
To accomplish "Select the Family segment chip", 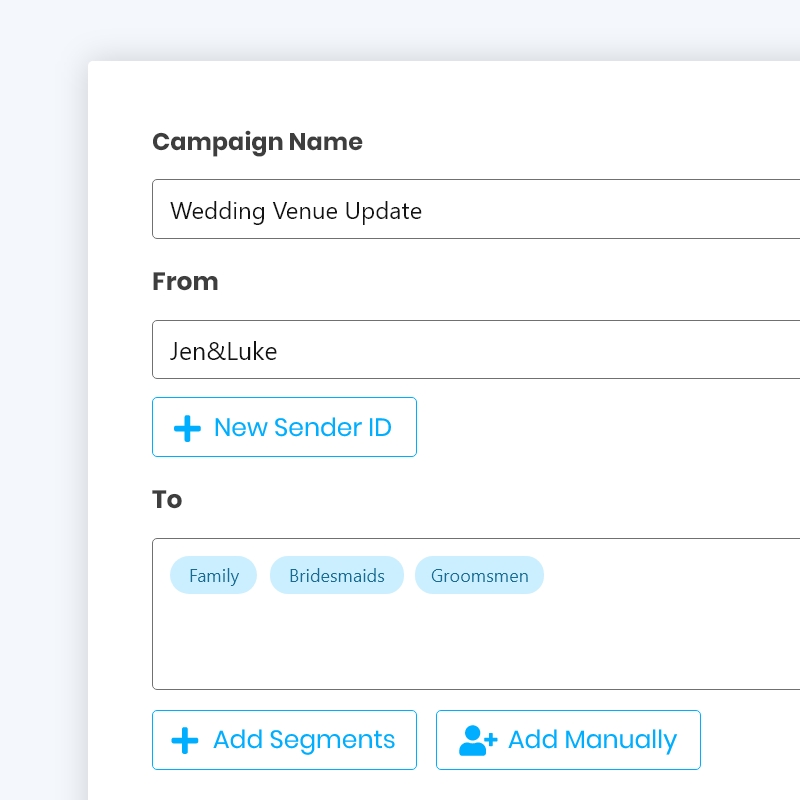I will coord(213,576).
